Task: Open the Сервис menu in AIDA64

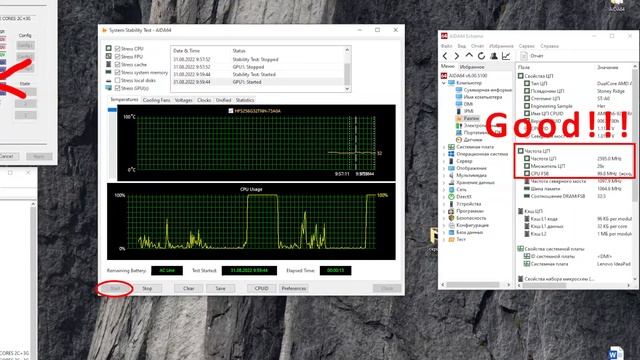Action: click(x=527, y=46)
